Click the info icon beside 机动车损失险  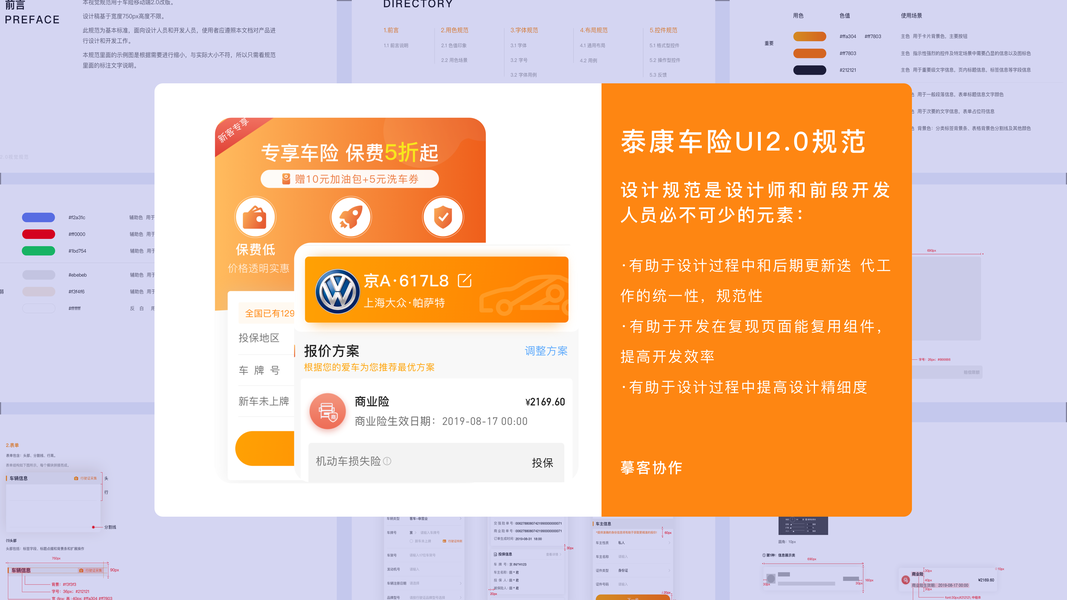click(x=387, y=461)
